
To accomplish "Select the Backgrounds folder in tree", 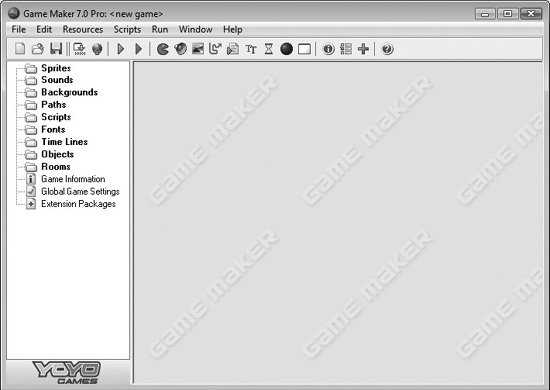I will coord(61,92).
